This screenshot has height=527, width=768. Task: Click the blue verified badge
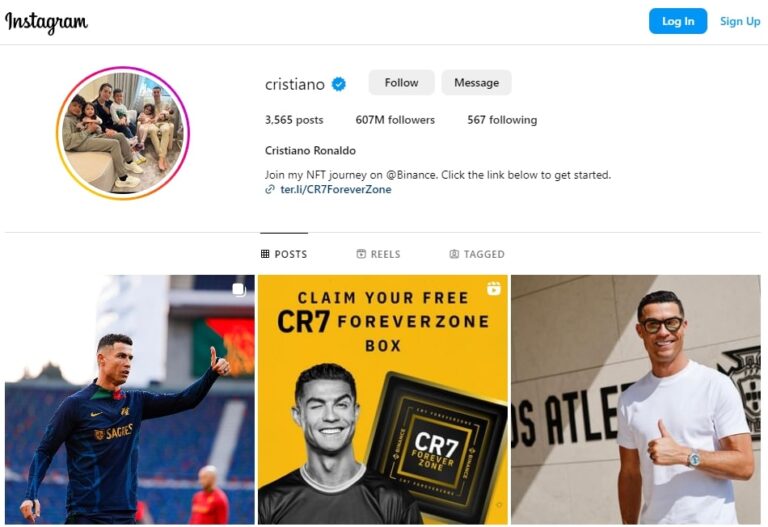(x=338, y=84)
